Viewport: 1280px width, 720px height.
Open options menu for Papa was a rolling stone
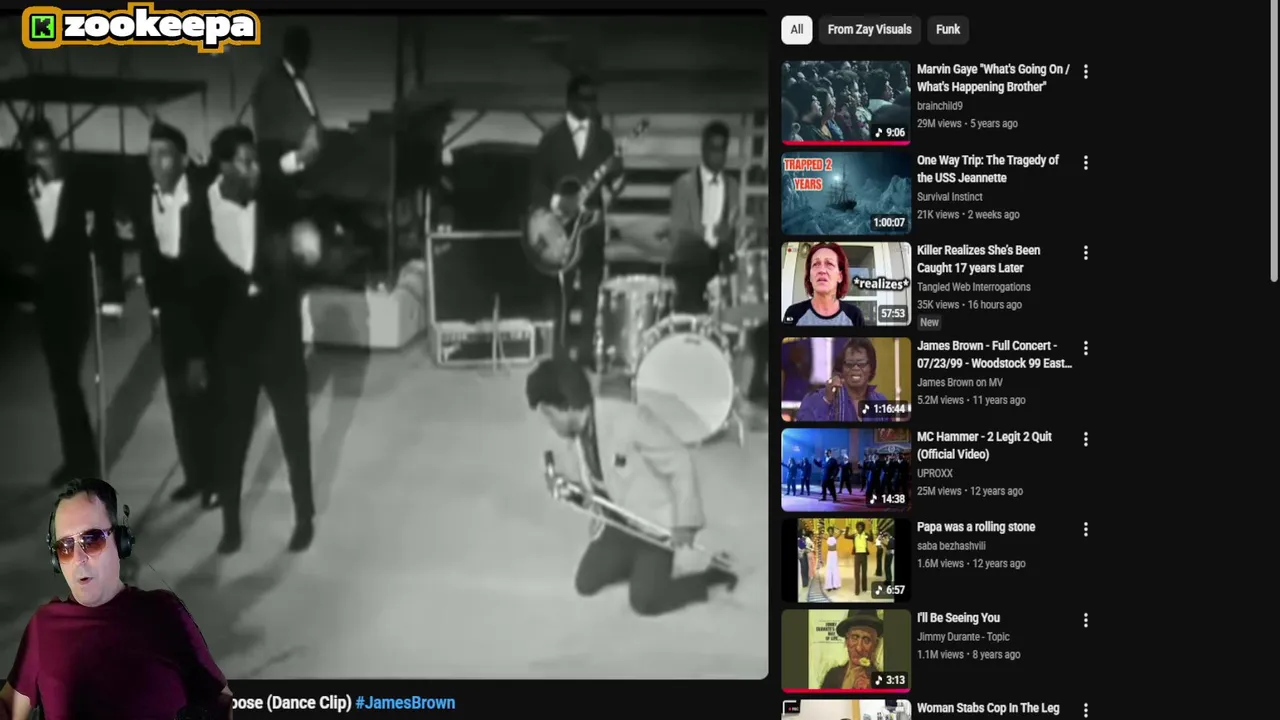pyautogui.click(x=1085, y=529)
